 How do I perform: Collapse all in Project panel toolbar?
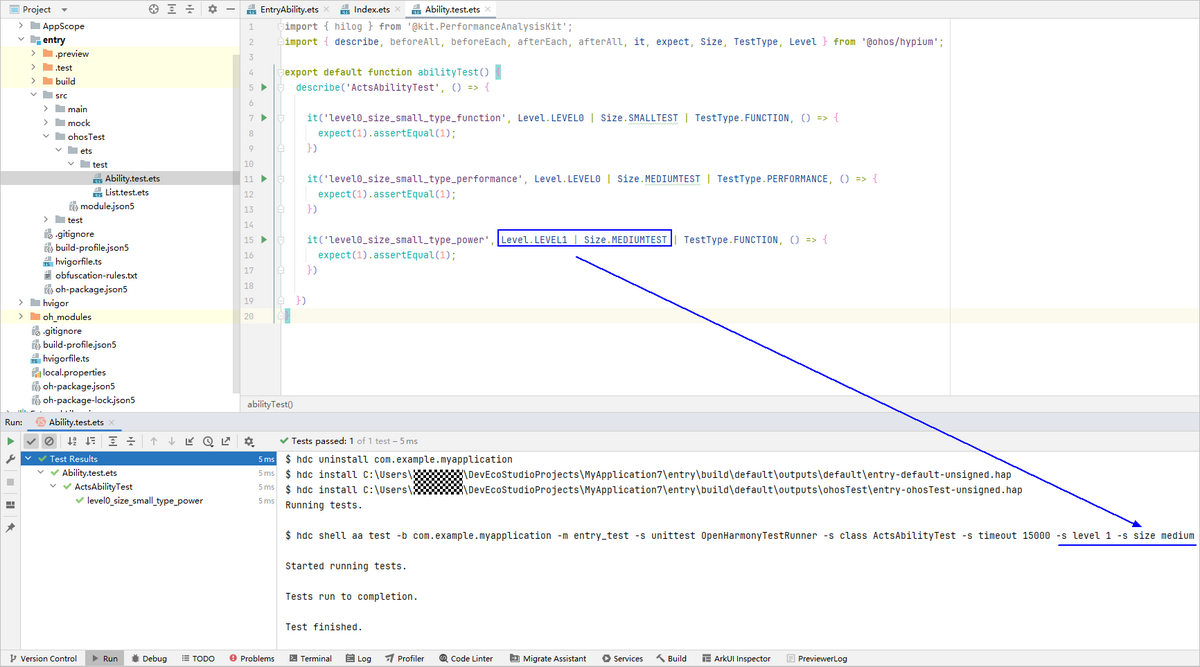click(x=191, y=9)
